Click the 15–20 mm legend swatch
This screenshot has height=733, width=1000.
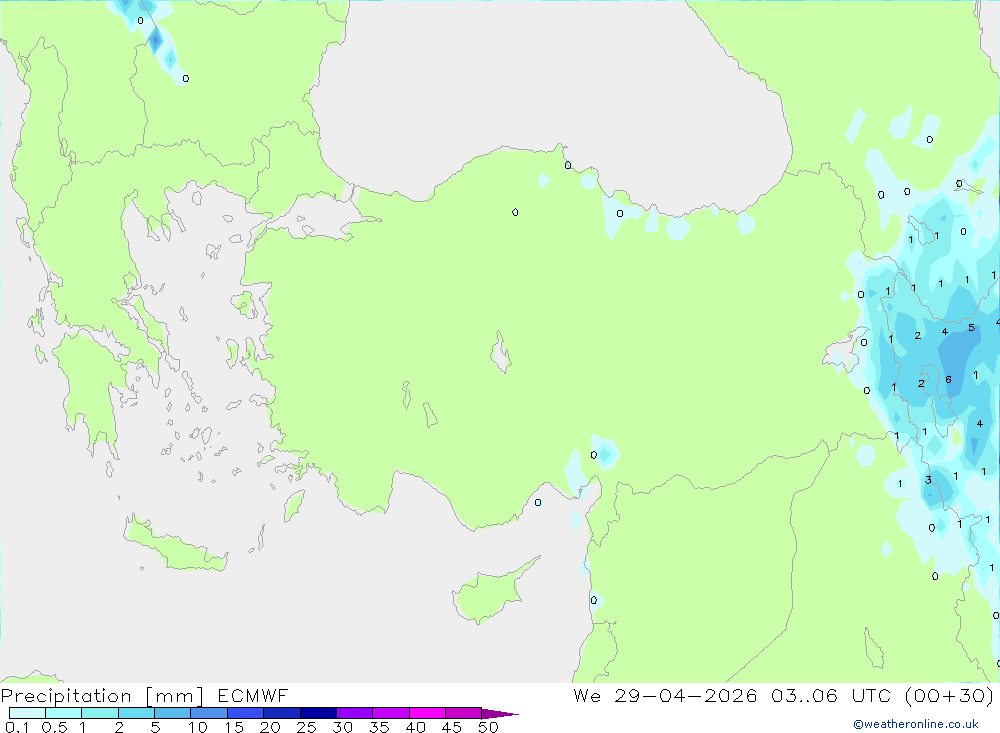(x=245, y=713)
